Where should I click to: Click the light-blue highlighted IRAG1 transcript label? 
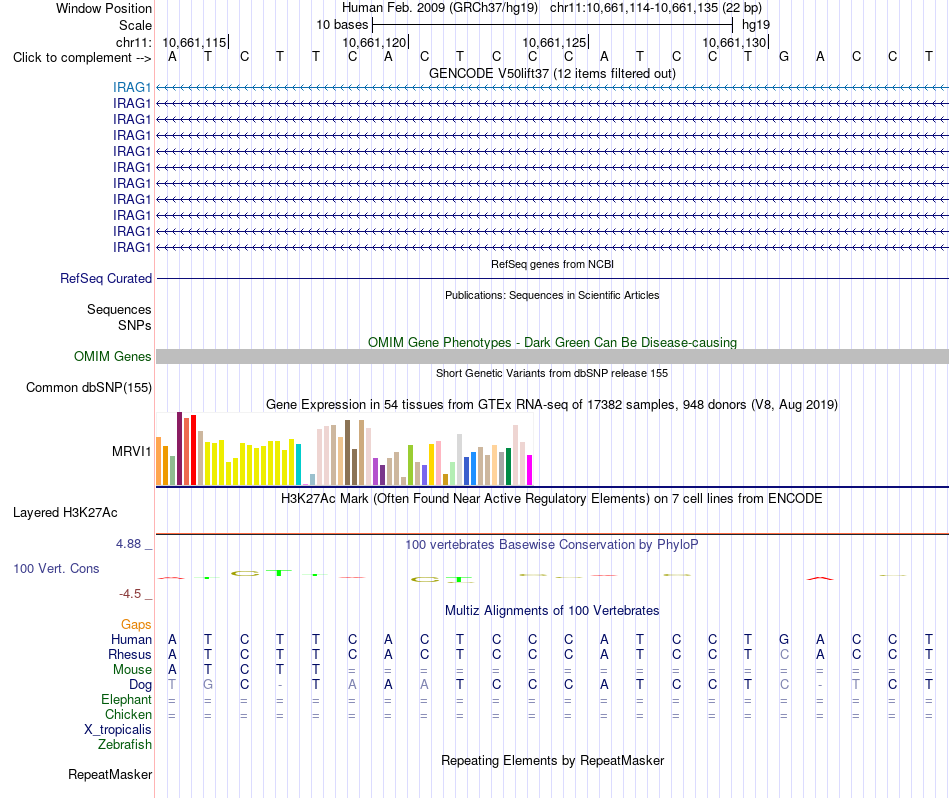131,87
